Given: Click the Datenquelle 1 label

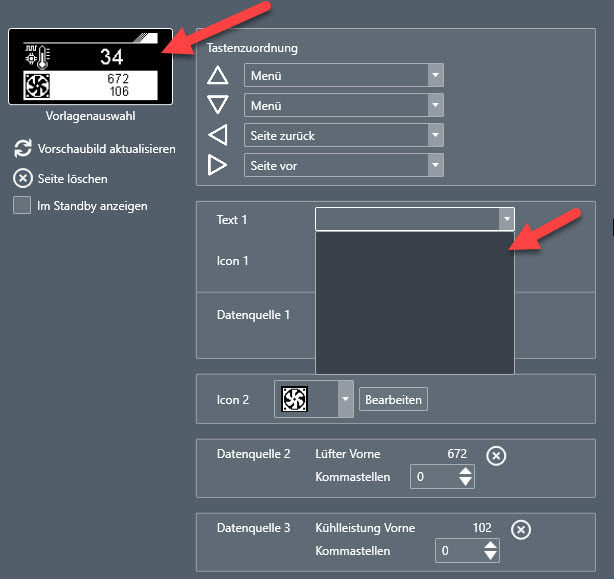Looking at the screenshot, I should click(253, 315).
